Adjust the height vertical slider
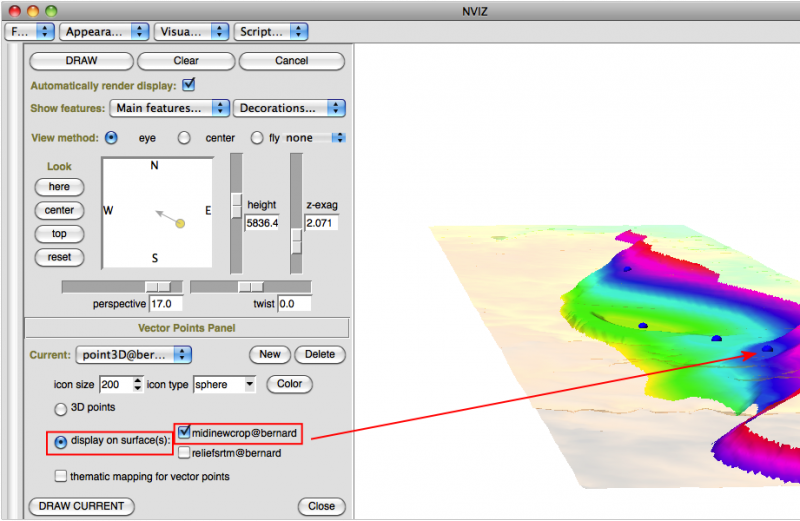The height and width of the screenshot is (521, 800). click(x=237, y=204)
